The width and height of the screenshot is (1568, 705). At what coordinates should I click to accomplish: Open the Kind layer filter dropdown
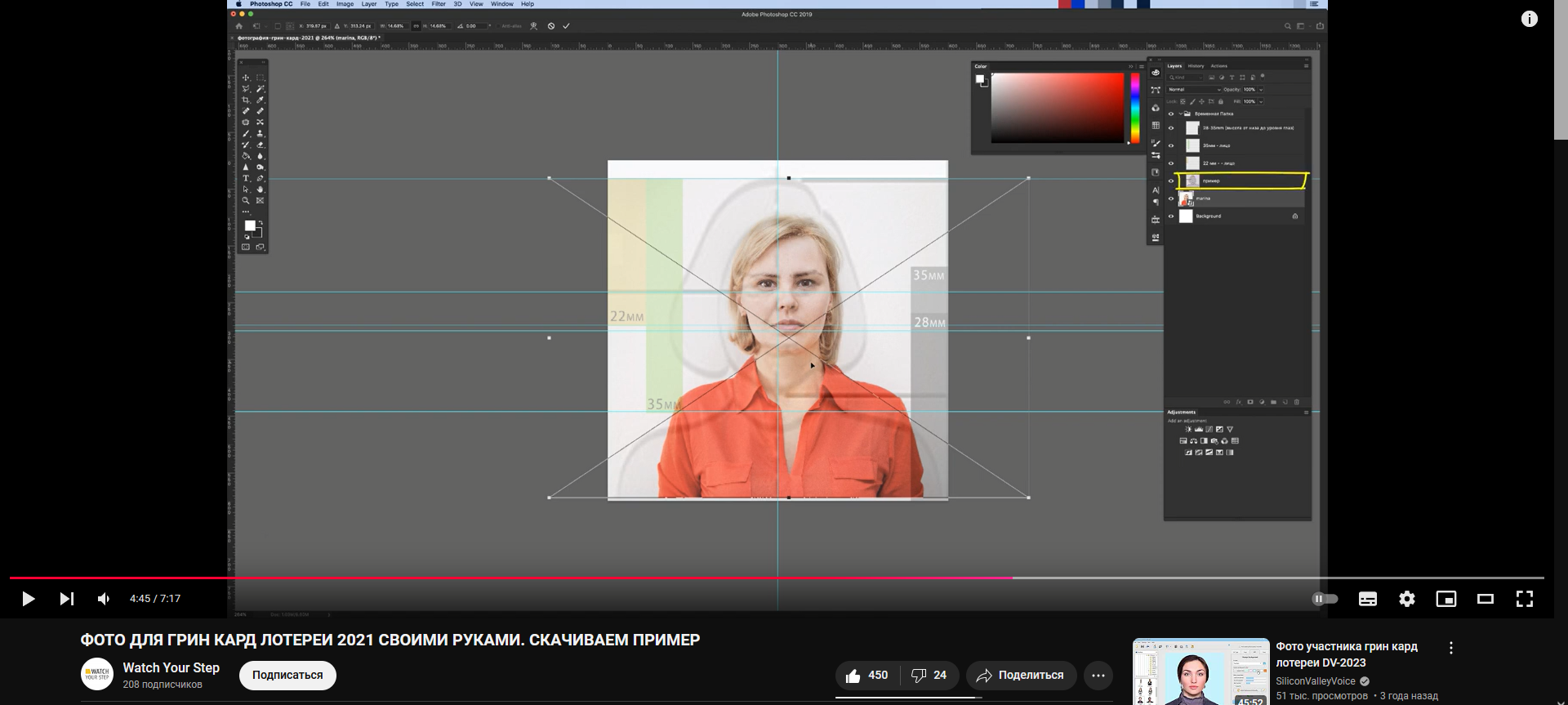[1184, 78]
